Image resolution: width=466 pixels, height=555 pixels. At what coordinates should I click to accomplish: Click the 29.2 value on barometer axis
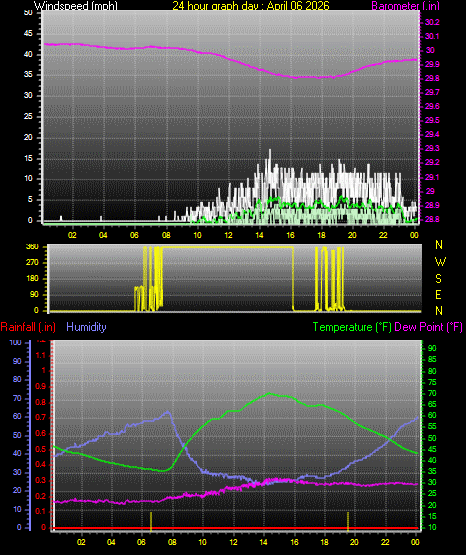(432, 162)
